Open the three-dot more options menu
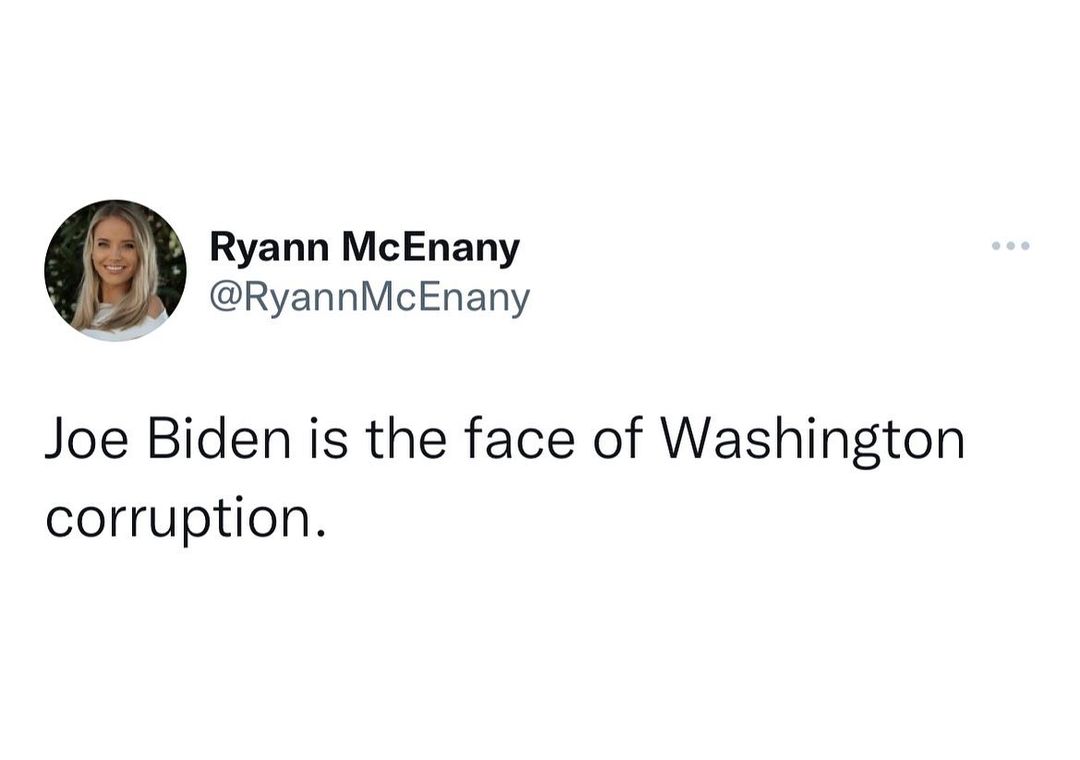The width and height of the screenshot is (1080, 760). click(1010, 245)
